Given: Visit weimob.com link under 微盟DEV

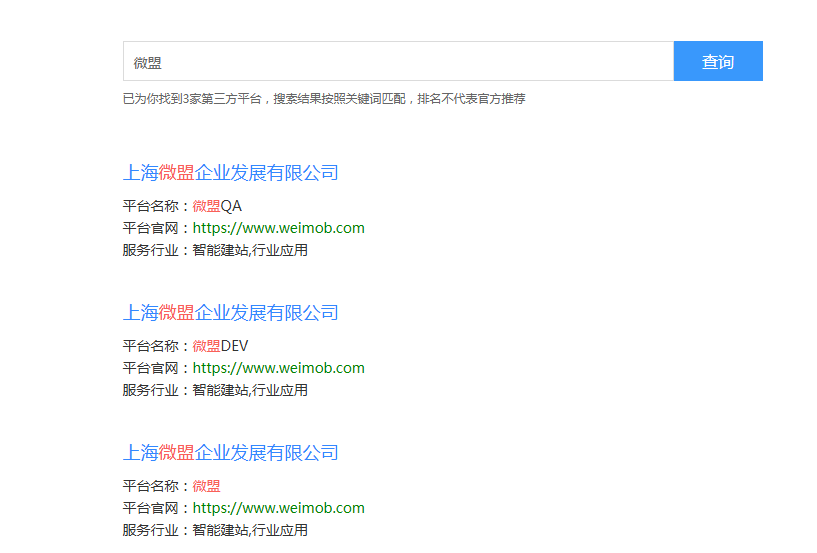Looking at the screenshot, I should pos(278,368).
